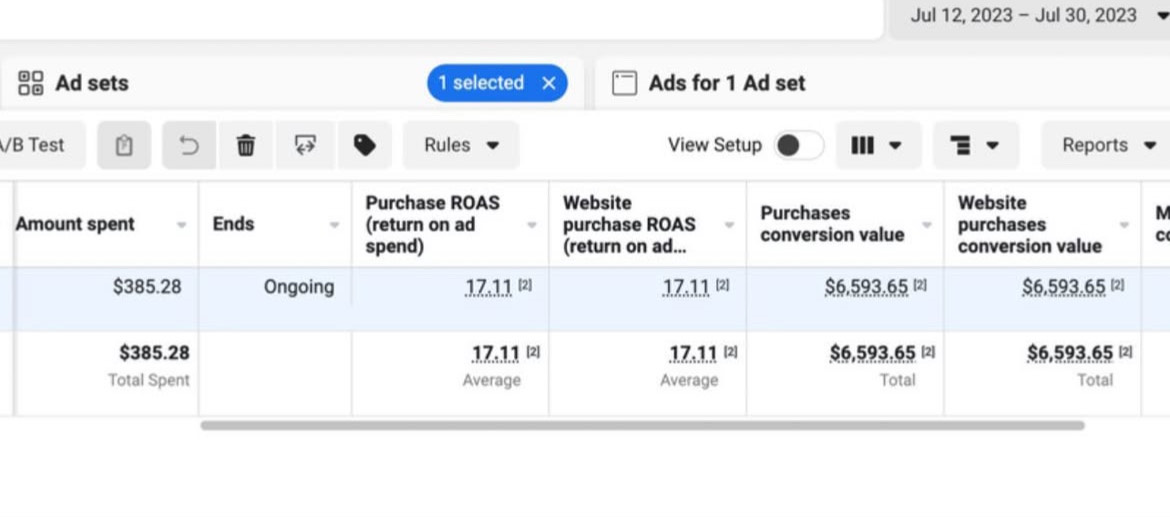Toggle the View Setup switch
The width and height of the screenshot is (1170, 517).
tap(799, 146)
